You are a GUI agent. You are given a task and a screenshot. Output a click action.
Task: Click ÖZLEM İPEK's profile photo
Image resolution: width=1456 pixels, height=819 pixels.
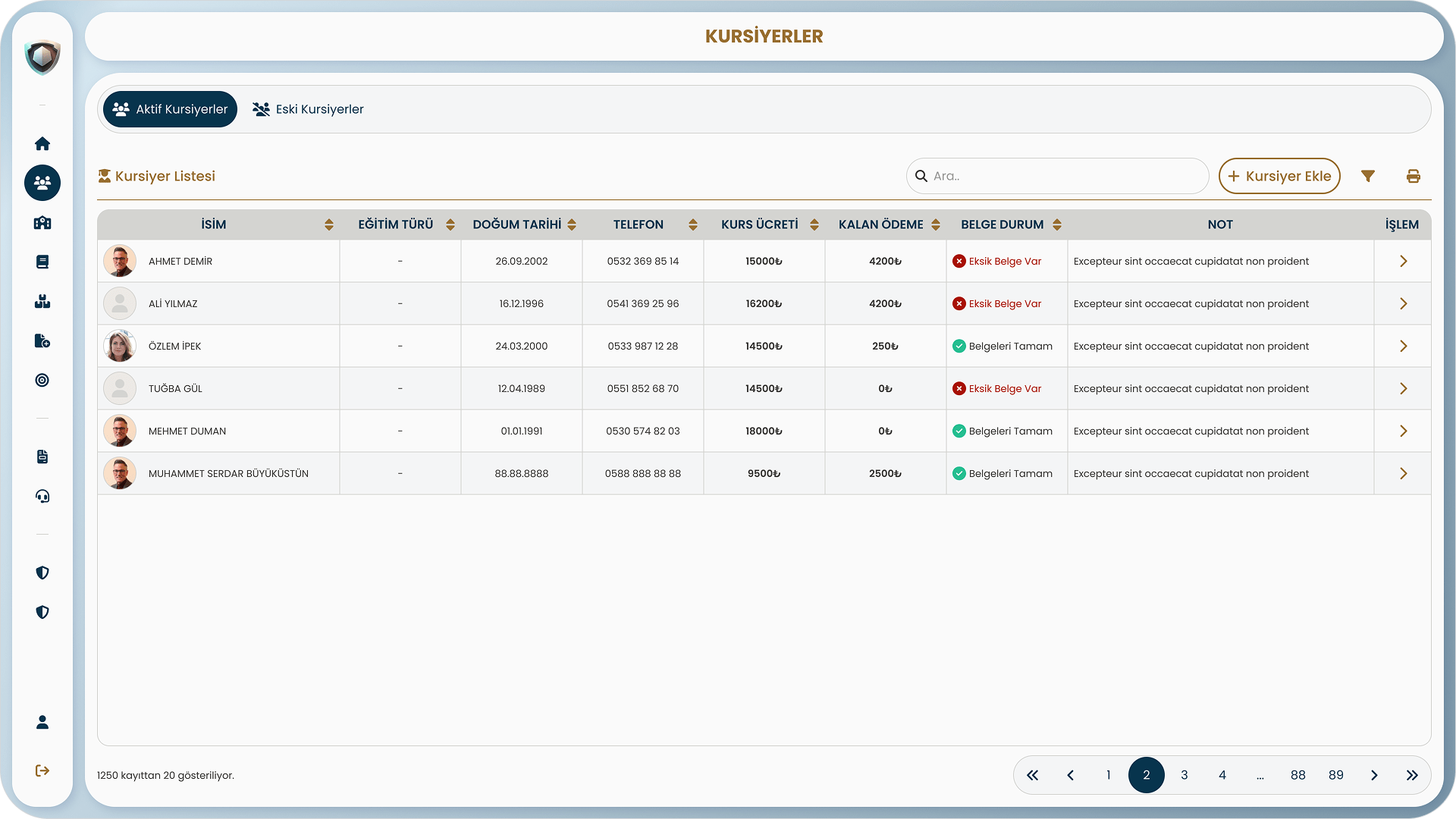pyautogui.click(x=119, y=346)
